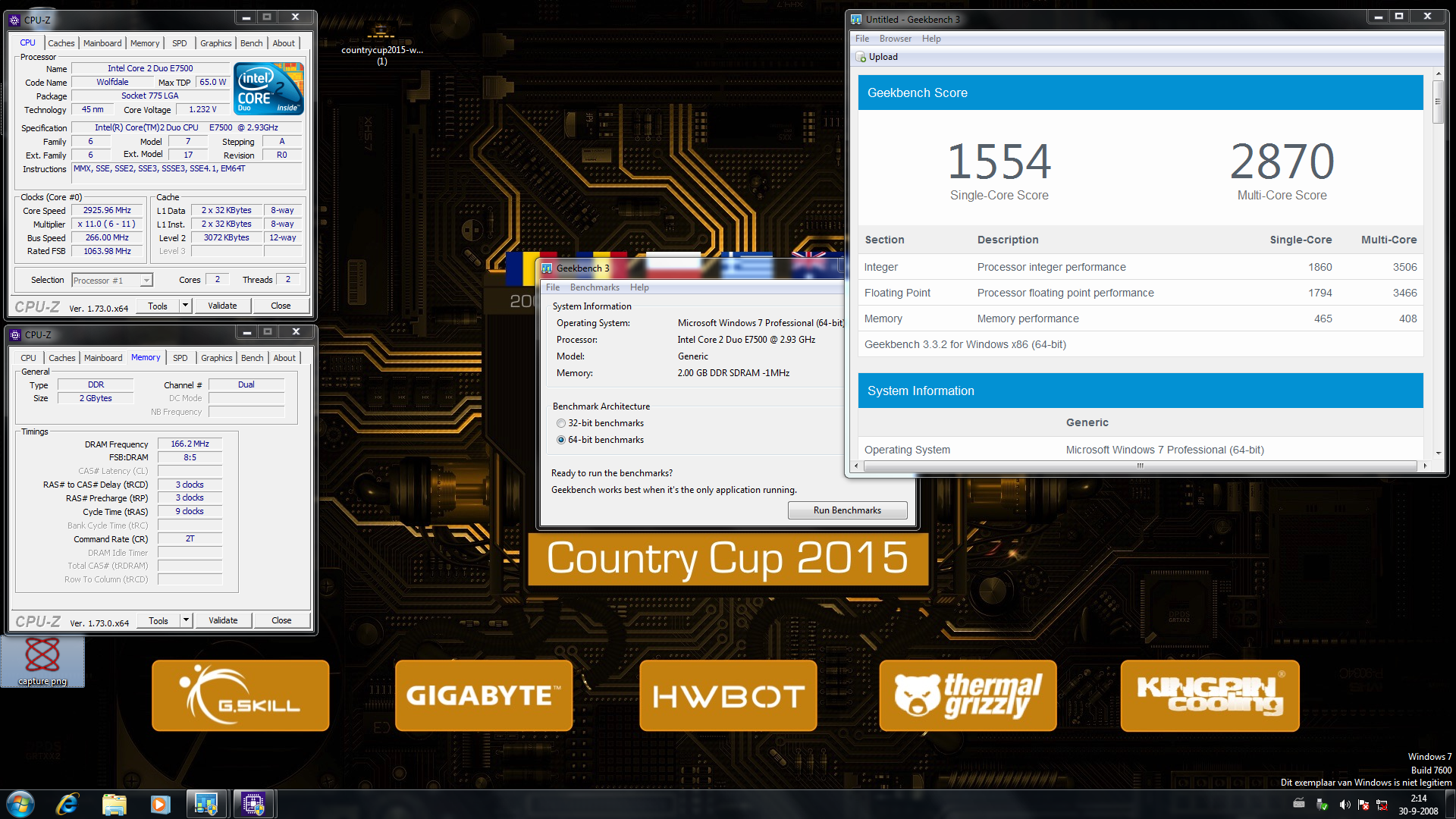Click CPU-Z taskbar icon
This screenshot has height=819, width=1456.
tap(253, 804)
